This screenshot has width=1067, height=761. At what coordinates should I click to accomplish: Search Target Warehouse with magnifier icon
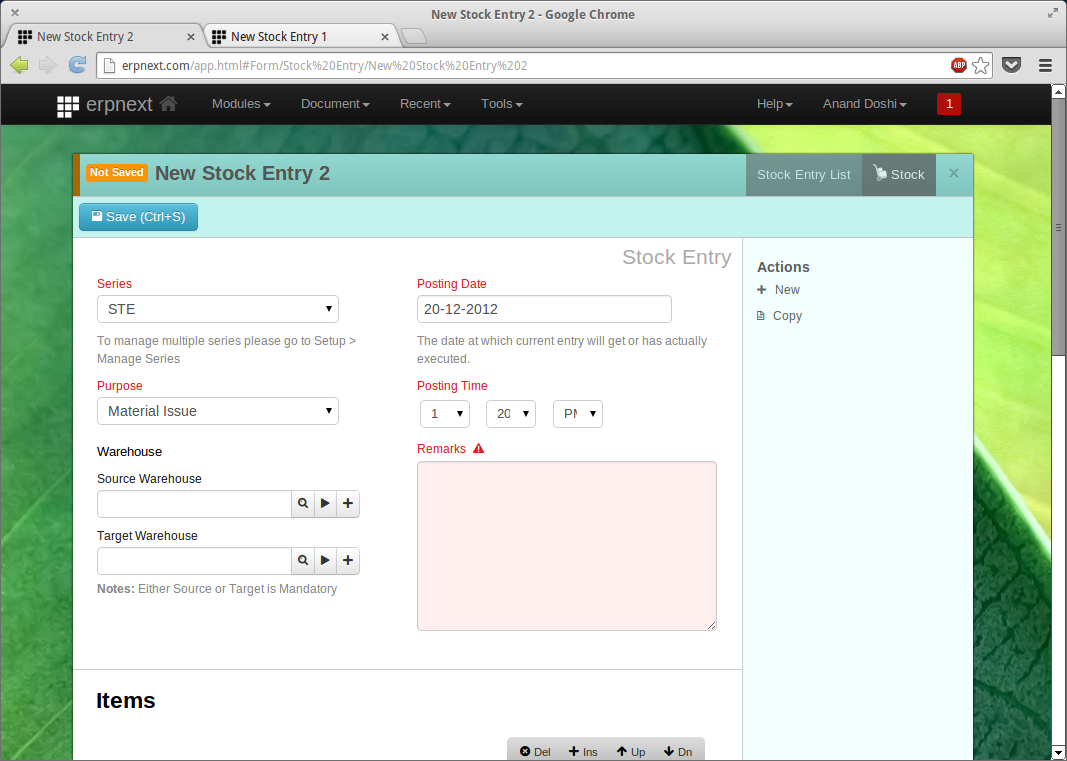click(x=303, y=561)
